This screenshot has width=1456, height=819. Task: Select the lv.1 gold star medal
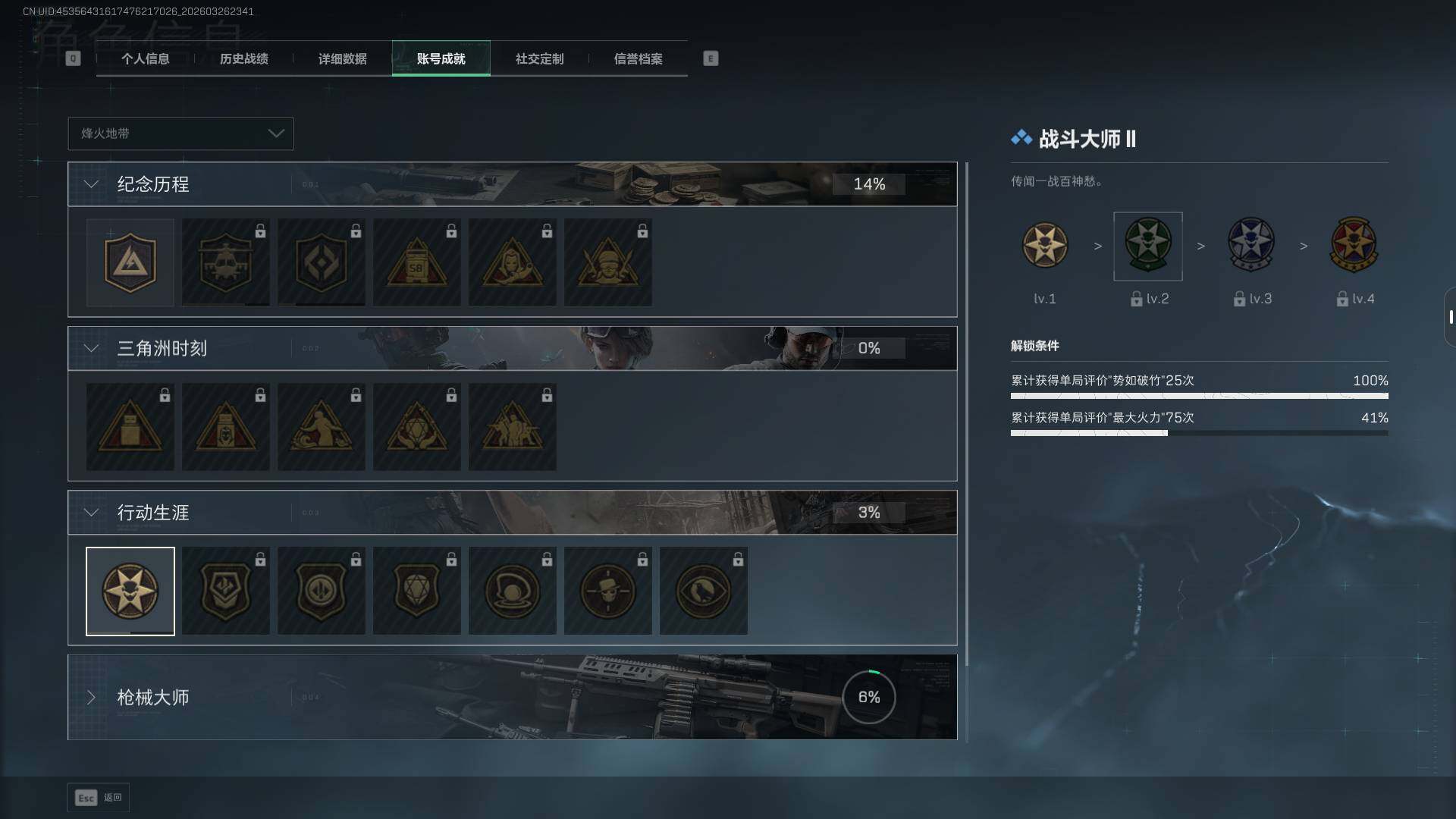point(1044,245)
